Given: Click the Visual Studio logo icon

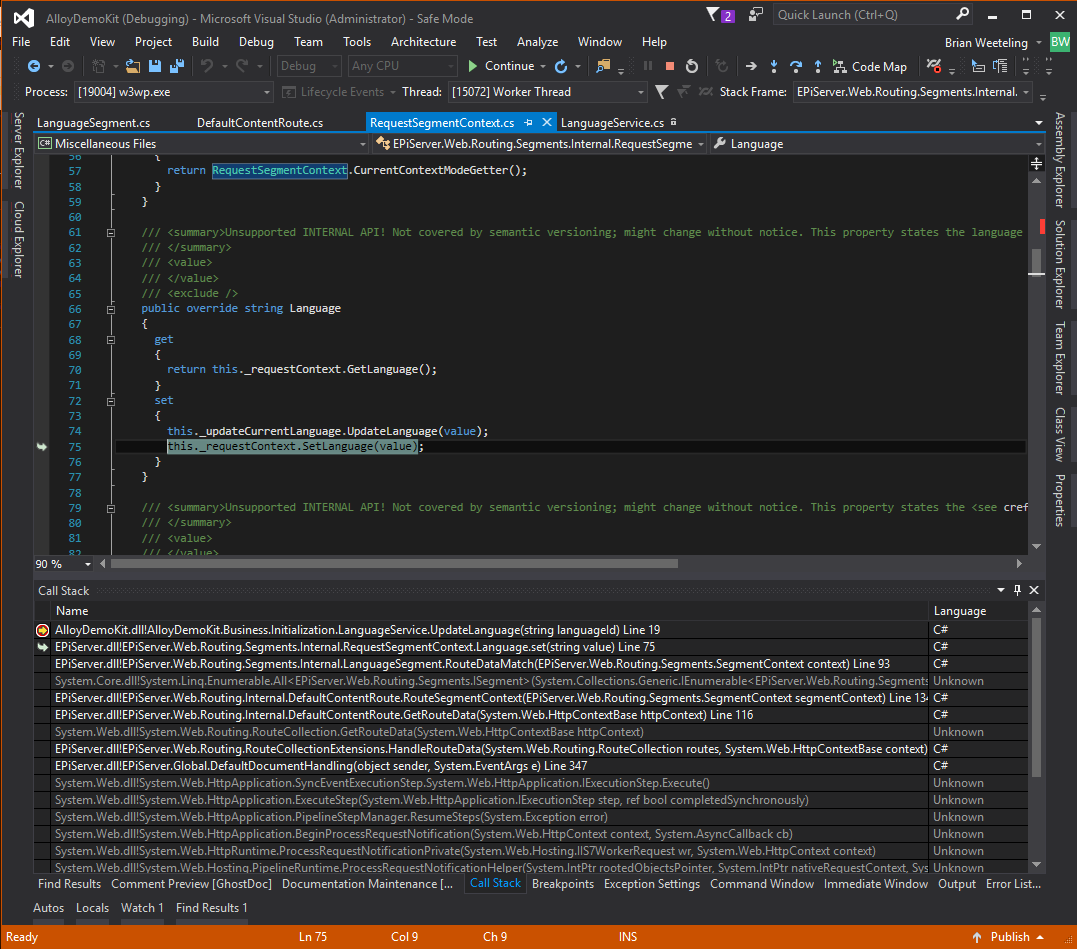Looking at the screenshot, I should [24, 19].
